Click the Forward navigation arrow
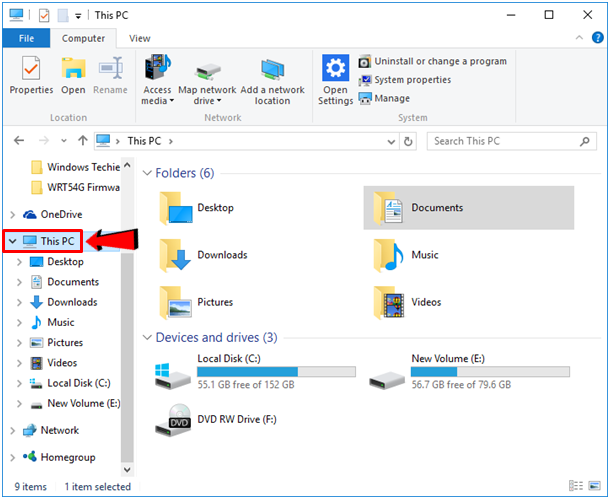 point(44,141)
